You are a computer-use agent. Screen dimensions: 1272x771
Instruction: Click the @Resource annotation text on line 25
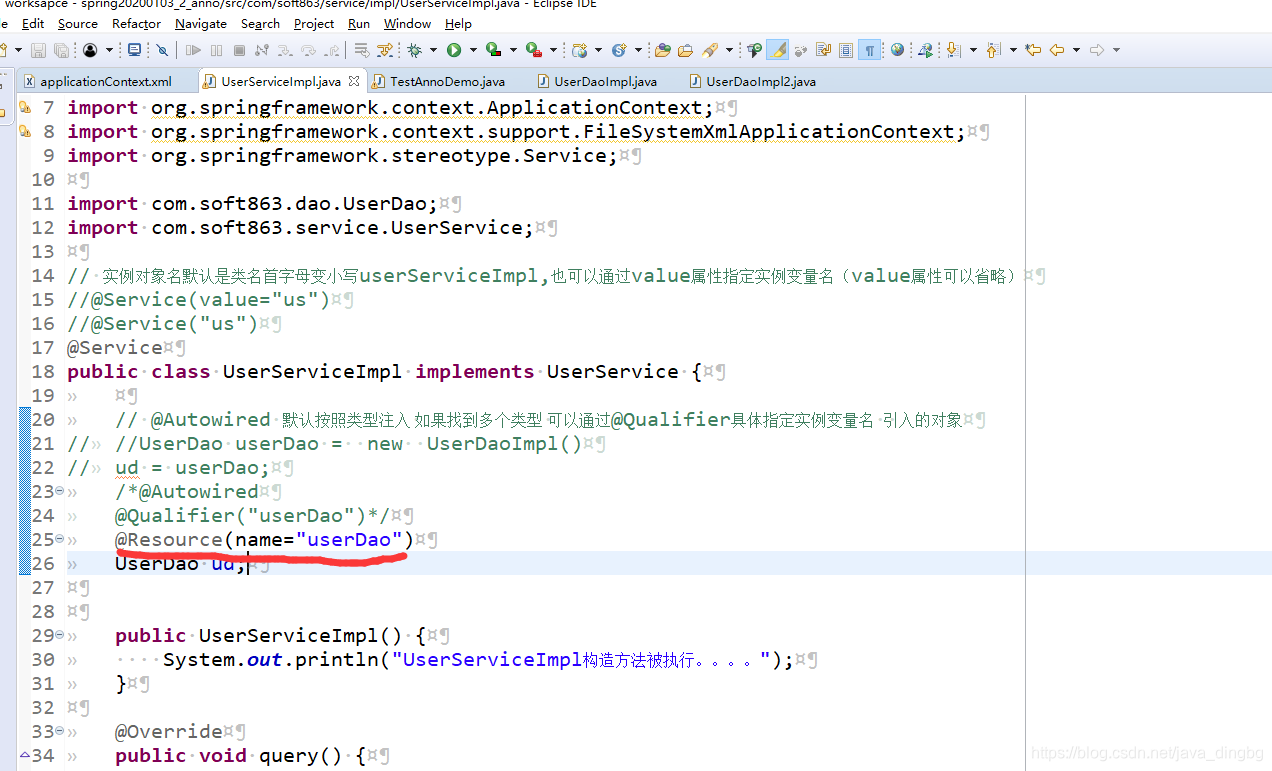(x=168, y=539)
